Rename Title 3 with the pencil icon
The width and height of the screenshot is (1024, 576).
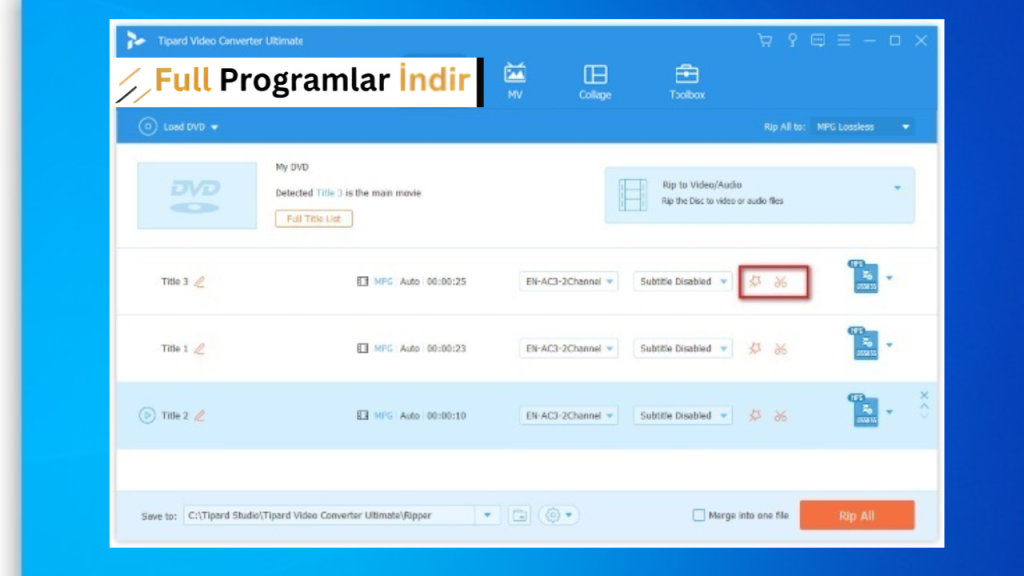pos(200,281)
